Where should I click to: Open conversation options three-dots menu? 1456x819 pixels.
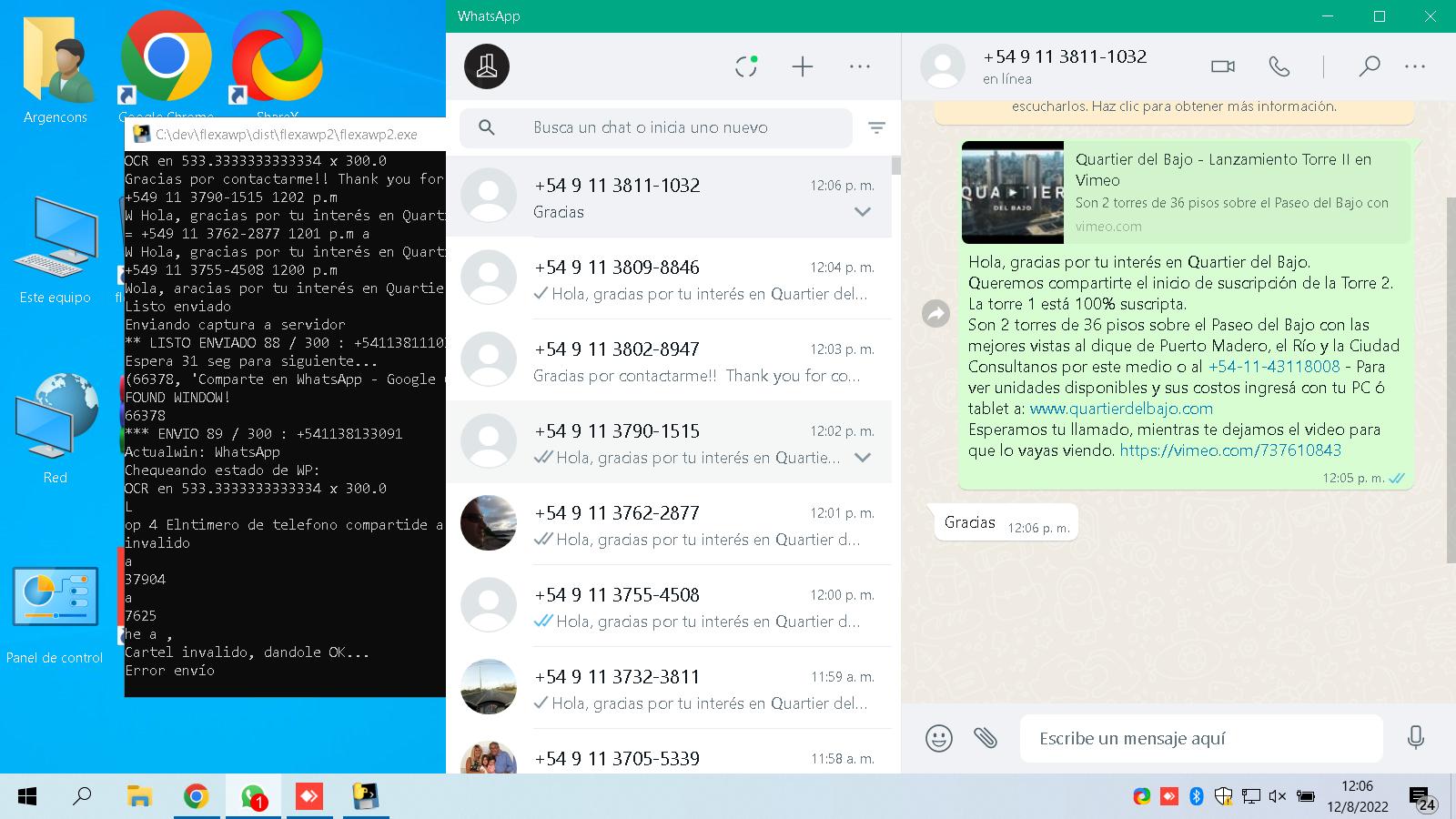pyautogui.click(x=1415, y=66)
